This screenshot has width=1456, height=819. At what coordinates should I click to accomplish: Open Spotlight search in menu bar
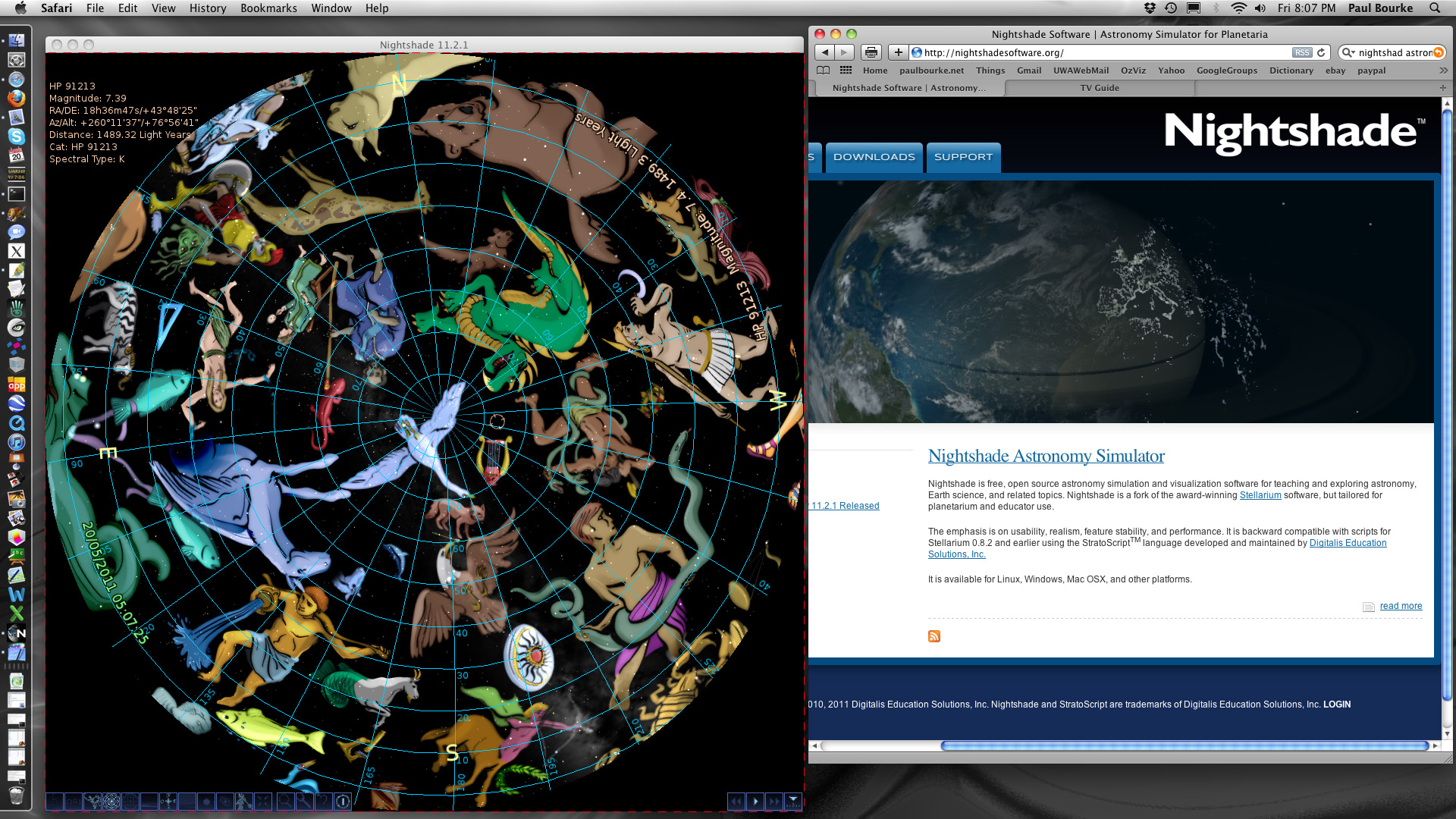(1435, 8)
